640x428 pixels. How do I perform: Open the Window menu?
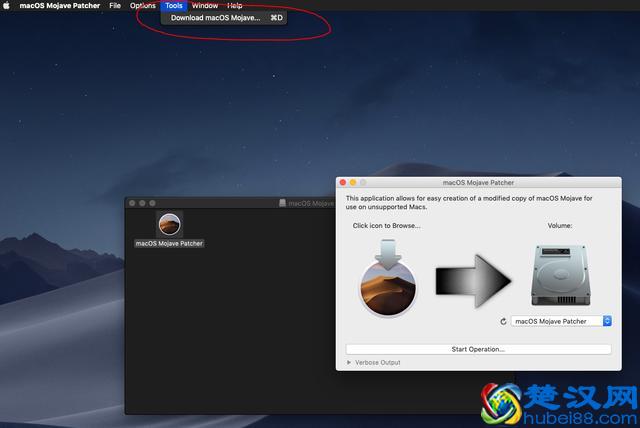[x=204, y=5]
